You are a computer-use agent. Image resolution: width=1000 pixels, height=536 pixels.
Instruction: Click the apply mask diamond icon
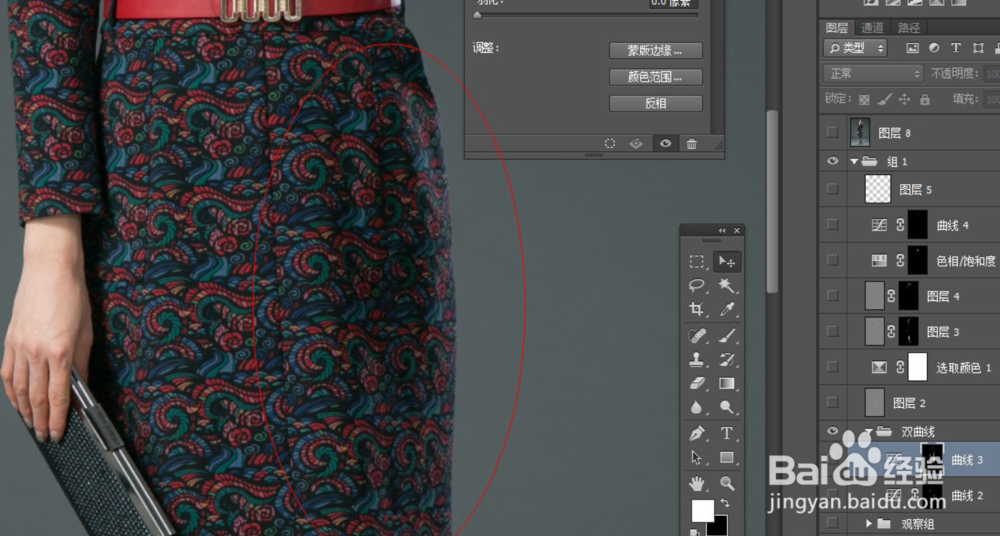click(636, 144)
